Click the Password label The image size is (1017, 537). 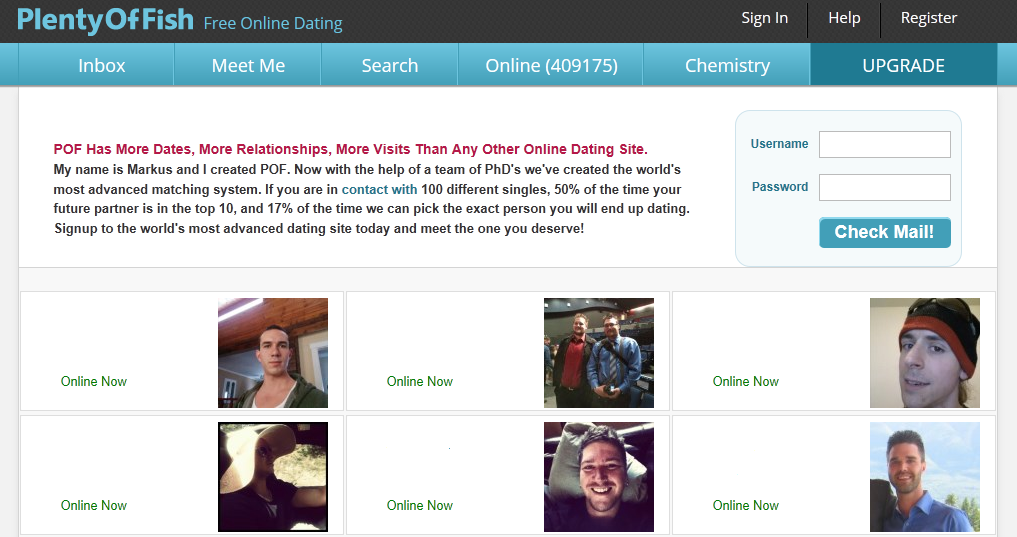pyautogui.click(x=780, y=187)
